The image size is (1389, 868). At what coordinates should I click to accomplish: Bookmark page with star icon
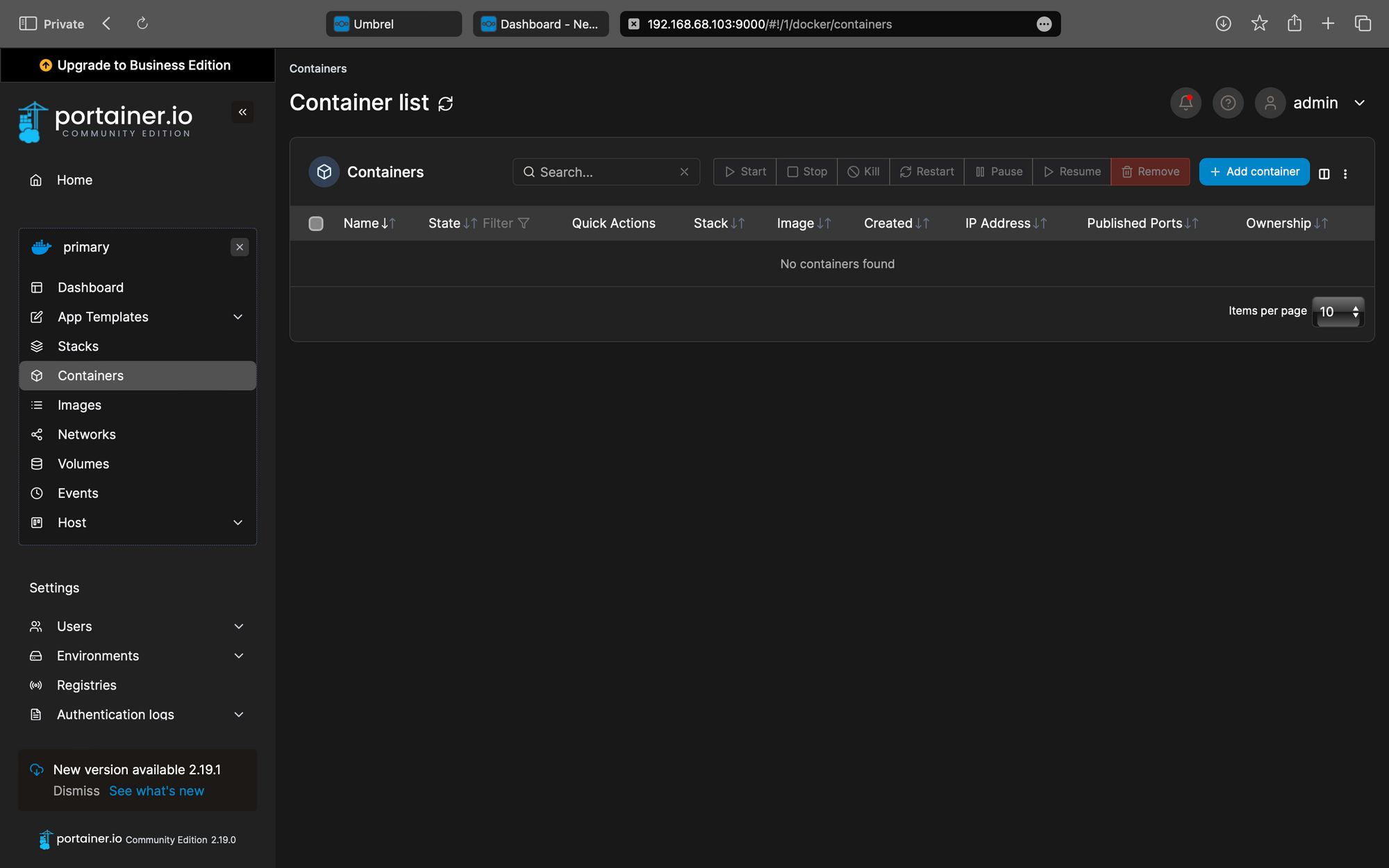click(1259, 24)
